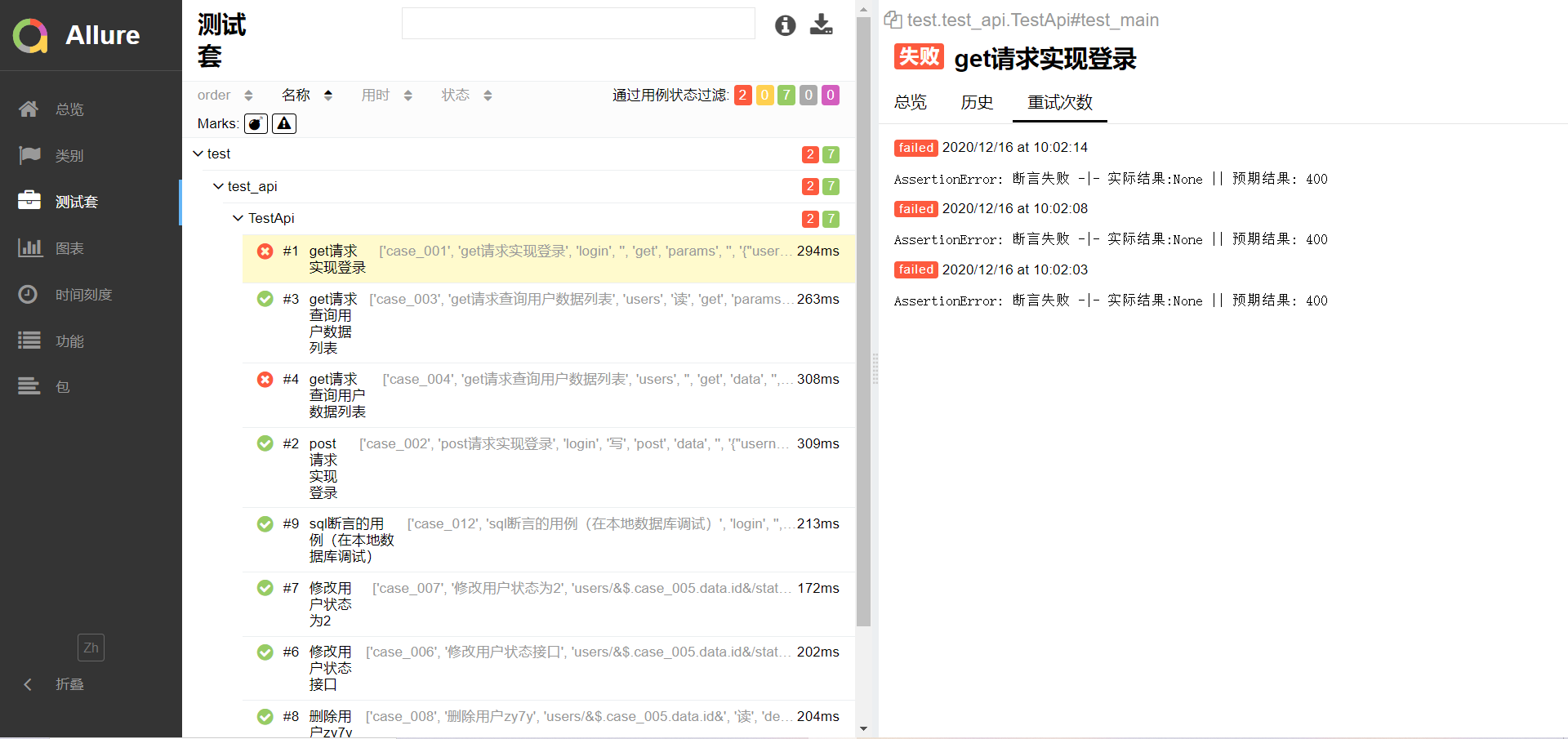Switch to the 总览 tab in test details
1568x739 pixels.
click(911, 102)
